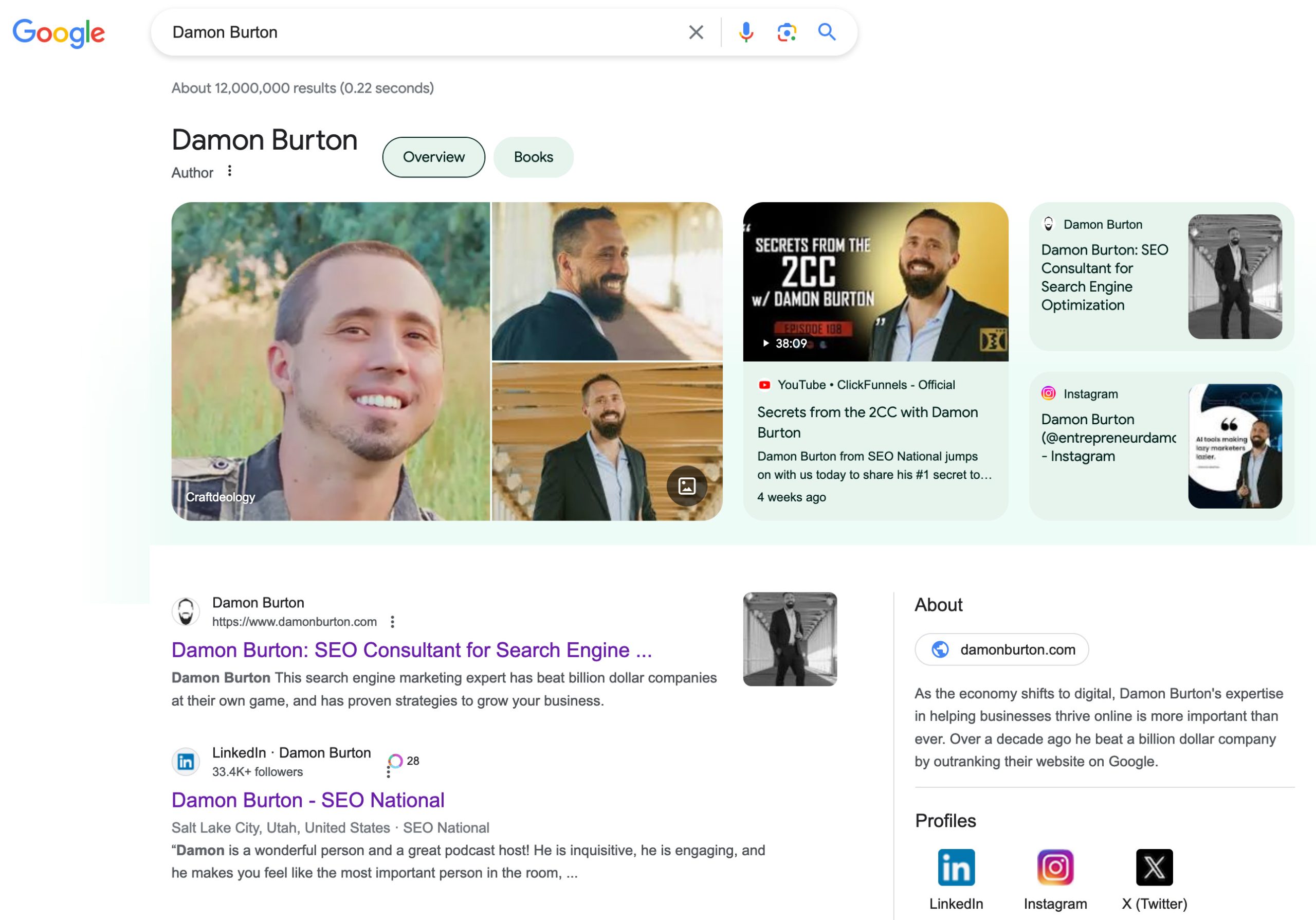
Task: Click the Damon Burton knowledge panel heading
Action: pyautogui.click(x=264, y=140)
